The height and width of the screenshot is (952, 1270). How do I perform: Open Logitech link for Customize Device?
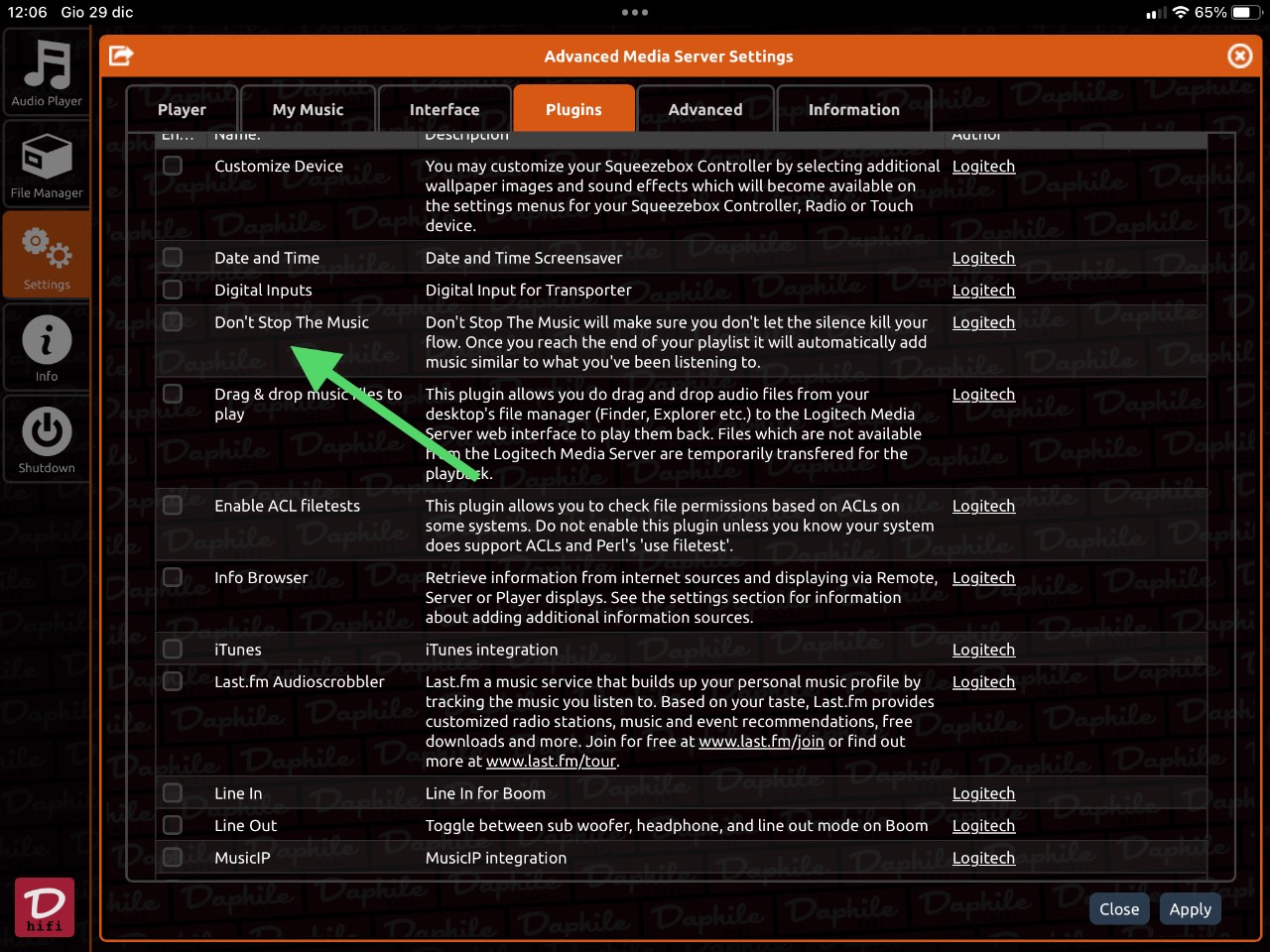click(x=983, y=167)
